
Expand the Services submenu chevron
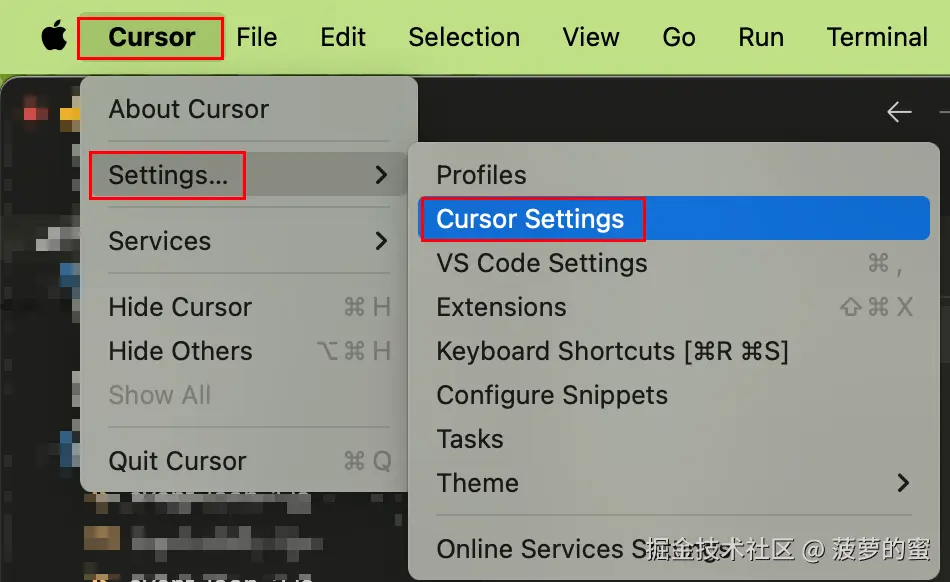click(x=381, y=241)
